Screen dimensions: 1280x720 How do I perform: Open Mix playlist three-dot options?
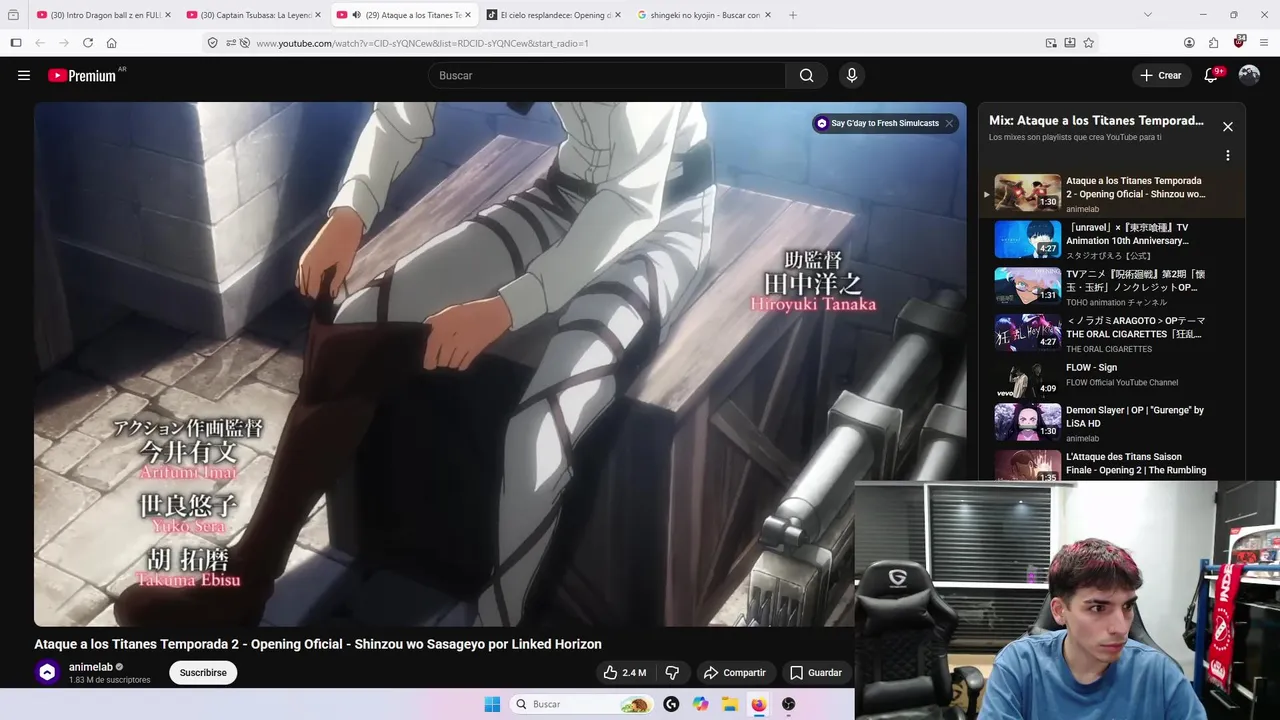pos(1228,156)
